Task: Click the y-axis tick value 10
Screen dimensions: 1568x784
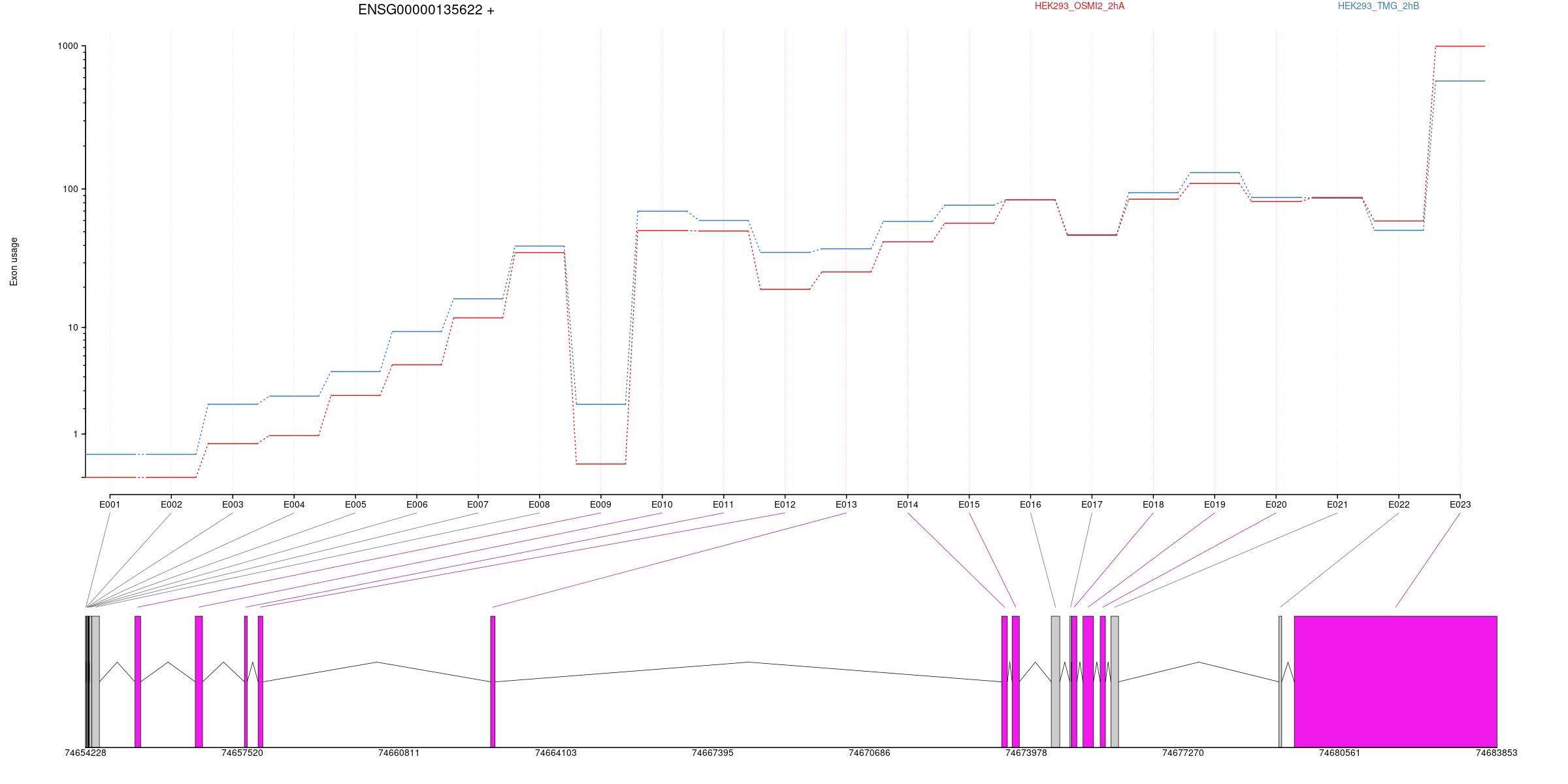Action: point(73,327)
